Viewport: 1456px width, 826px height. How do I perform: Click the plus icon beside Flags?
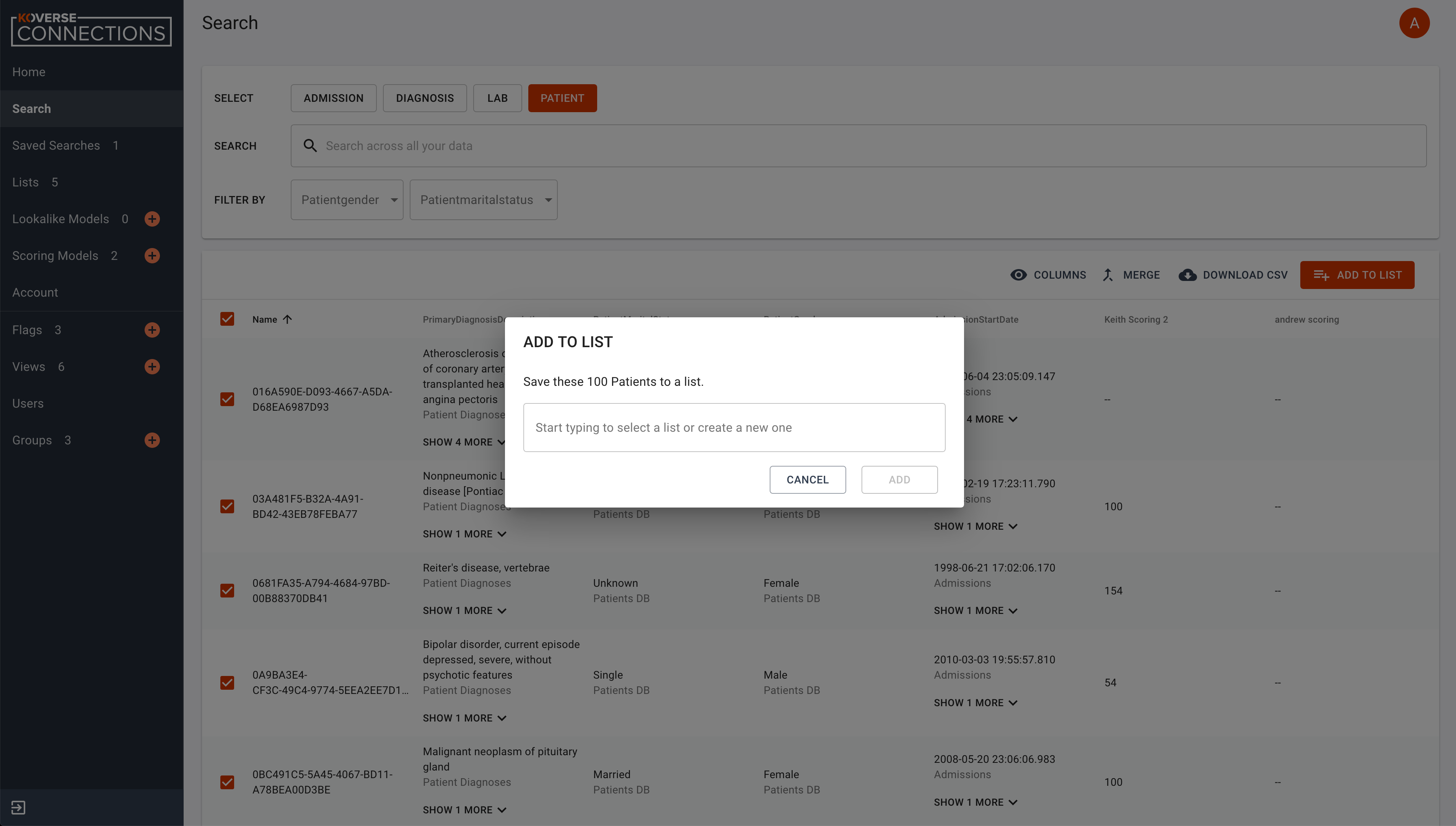coord(152,330)
